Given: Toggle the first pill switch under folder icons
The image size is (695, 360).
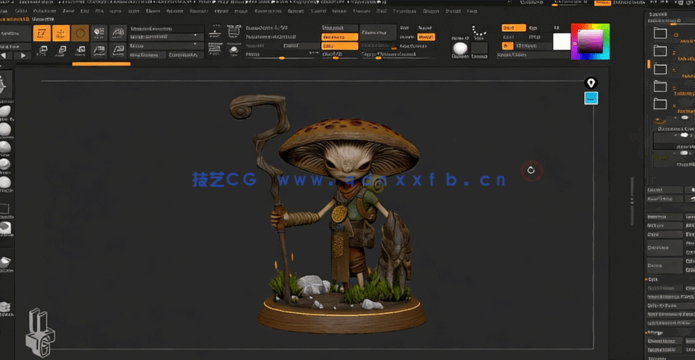Looking at the screenshot, I should point(685,118).
